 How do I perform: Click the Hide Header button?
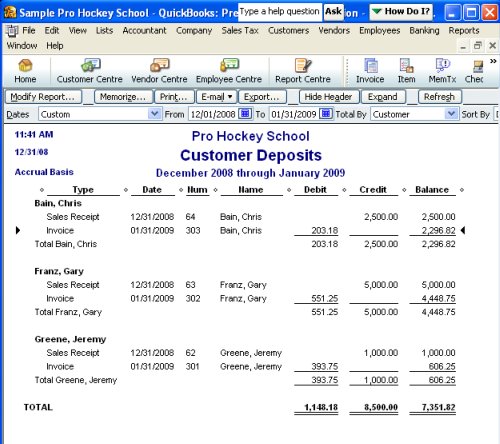(328, 97)
